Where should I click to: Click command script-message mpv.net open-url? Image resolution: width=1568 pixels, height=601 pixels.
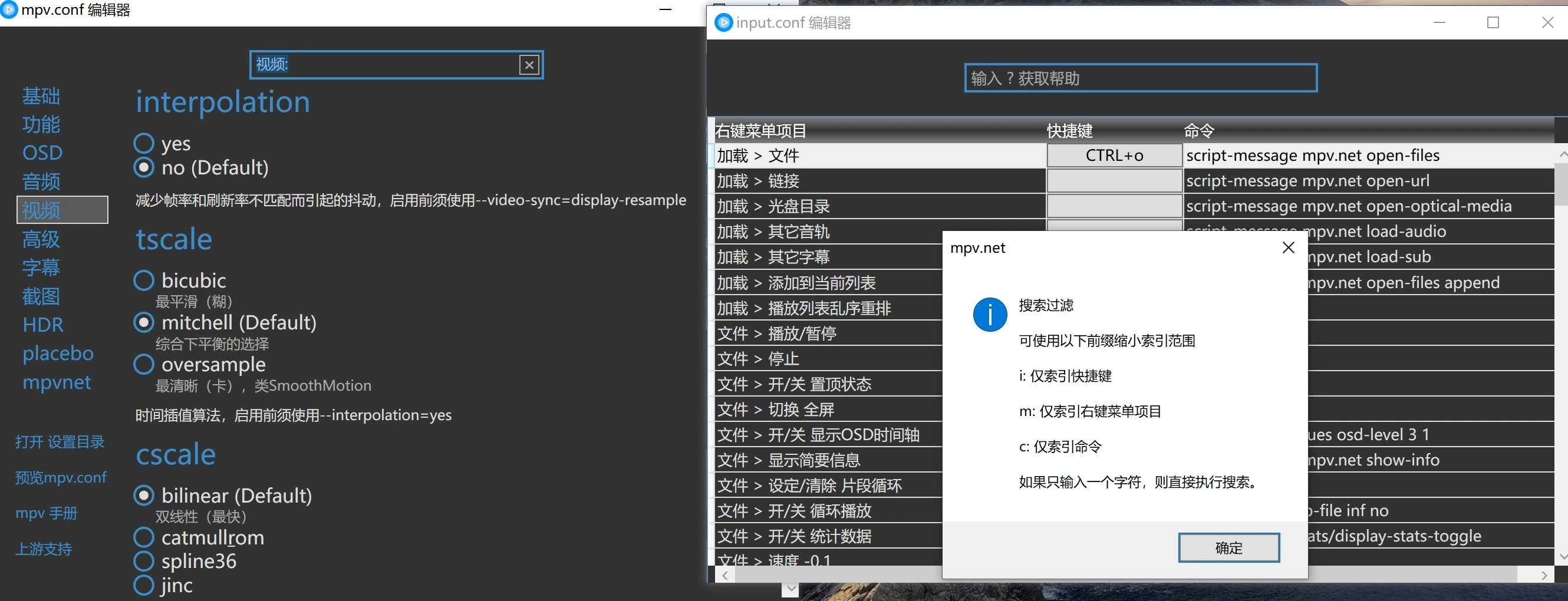pyautogui.click(x=1307, y=181)
